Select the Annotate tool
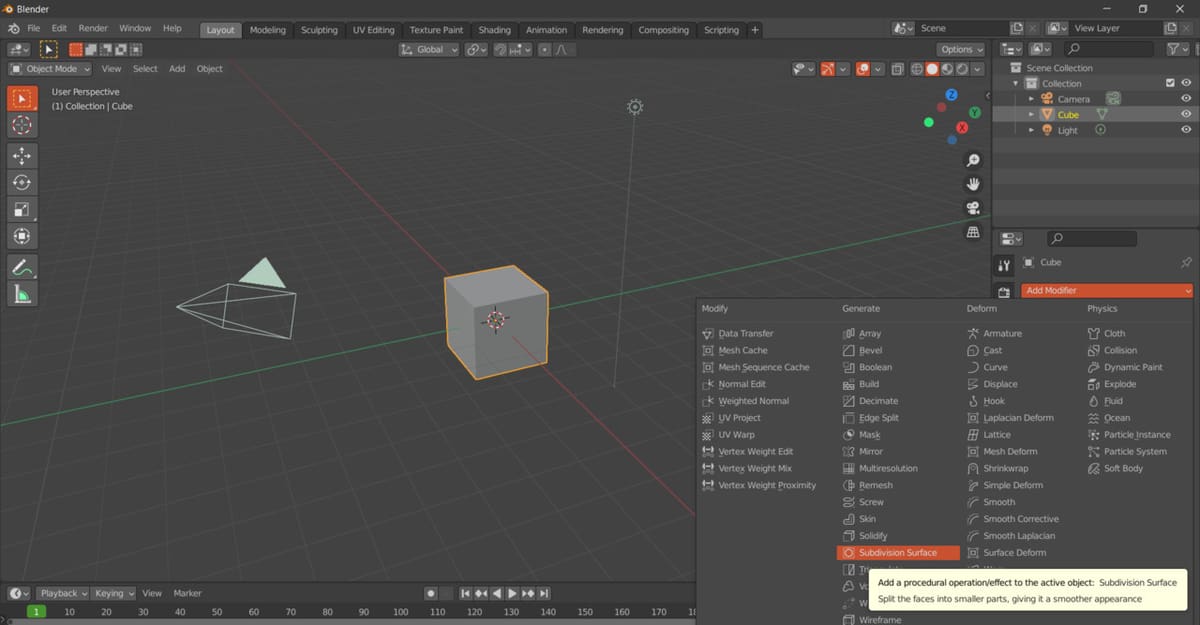The width and height of the screenshot is (1200, 625). (x=22, y=267)
